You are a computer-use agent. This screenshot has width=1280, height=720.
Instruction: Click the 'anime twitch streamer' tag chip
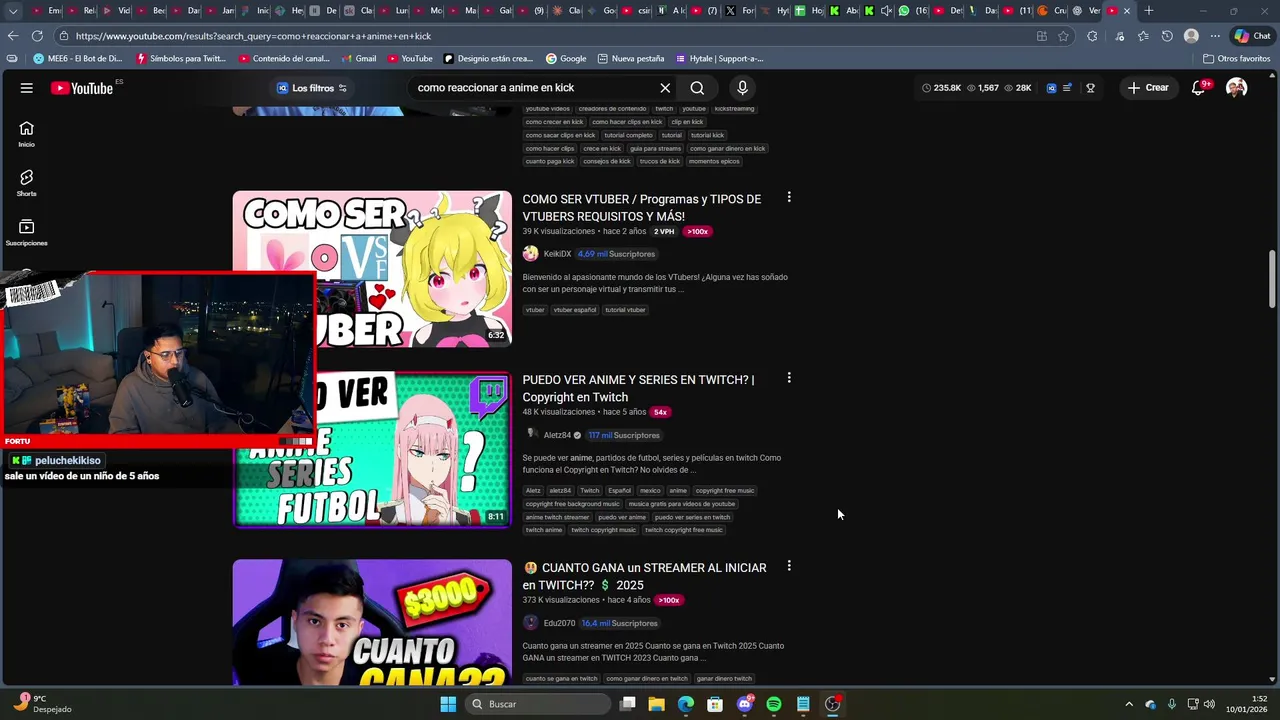[x=558, y=517]
